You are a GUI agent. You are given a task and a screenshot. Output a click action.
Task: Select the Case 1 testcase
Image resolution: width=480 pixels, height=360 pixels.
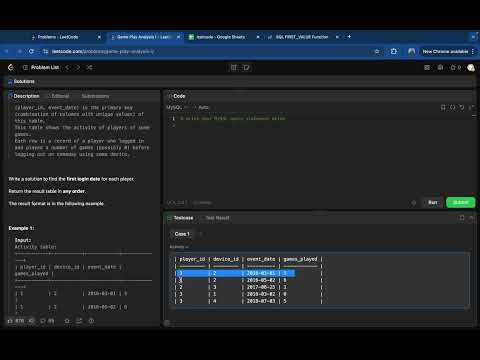coord(182,234)
